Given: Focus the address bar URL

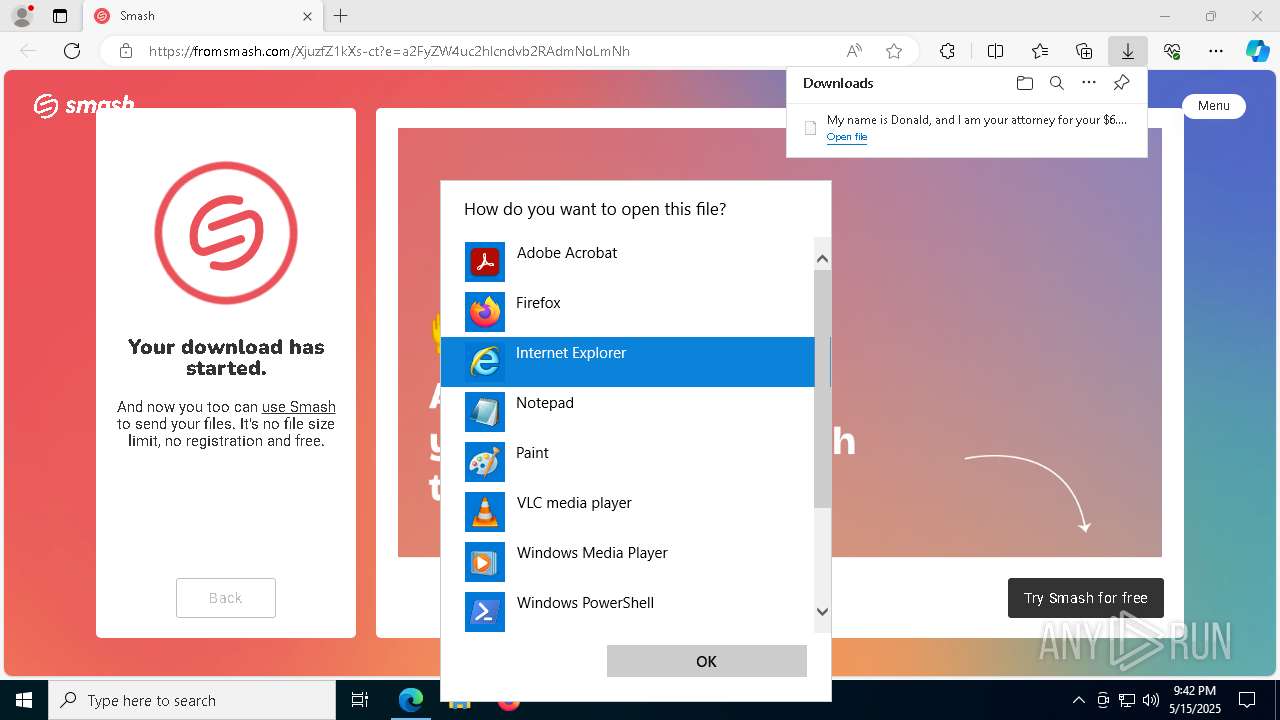Looking at the screenshot, I should pos(389,51).
